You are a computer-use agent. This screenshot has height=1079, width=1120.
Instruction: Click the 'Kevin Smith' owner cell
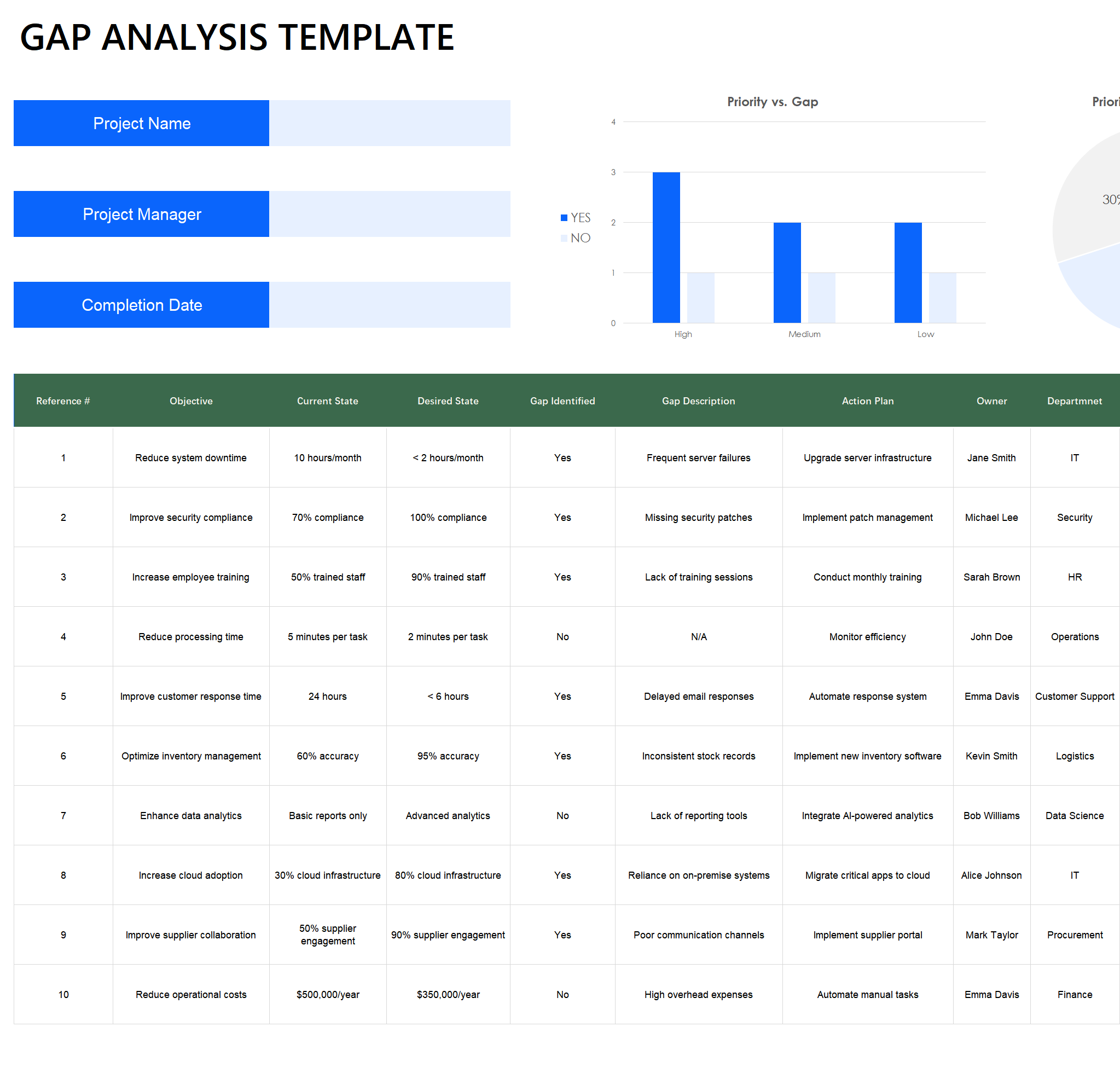click(991, 756)
